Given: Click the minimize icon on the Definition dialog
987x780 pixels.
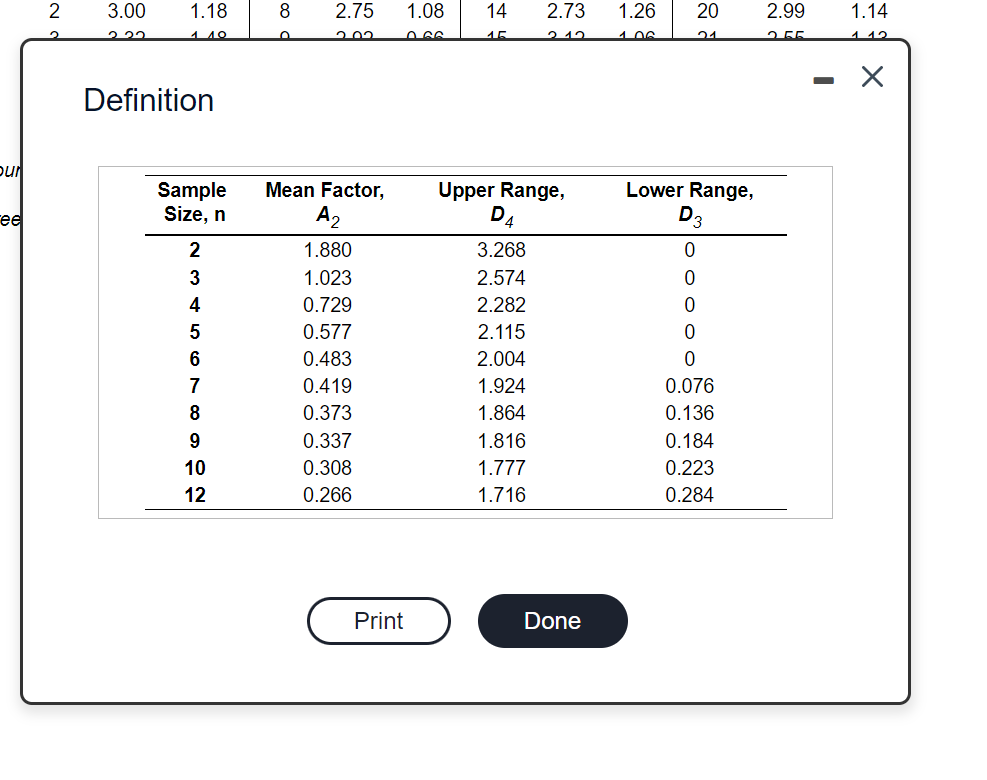Looking at the screenshot, I should click(x=823, y=78).
